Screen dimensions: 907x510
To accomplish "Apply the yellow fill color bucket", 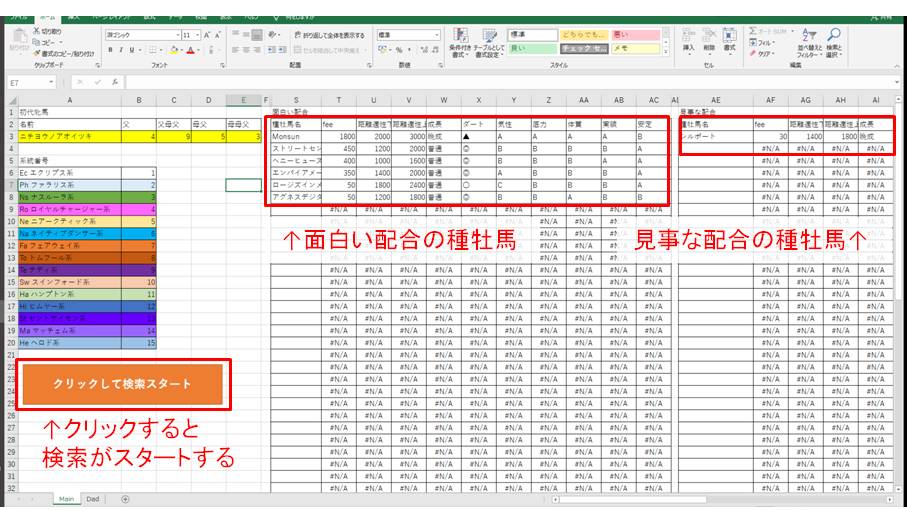I will pos(173,50).
